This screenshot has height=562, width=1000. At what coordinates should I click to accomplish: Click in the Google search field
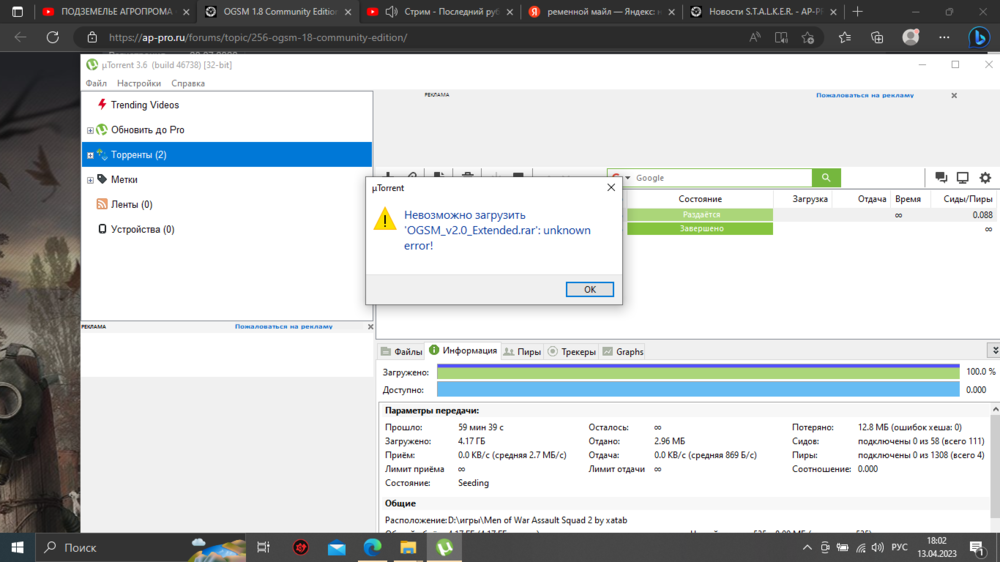click(720, 178)
